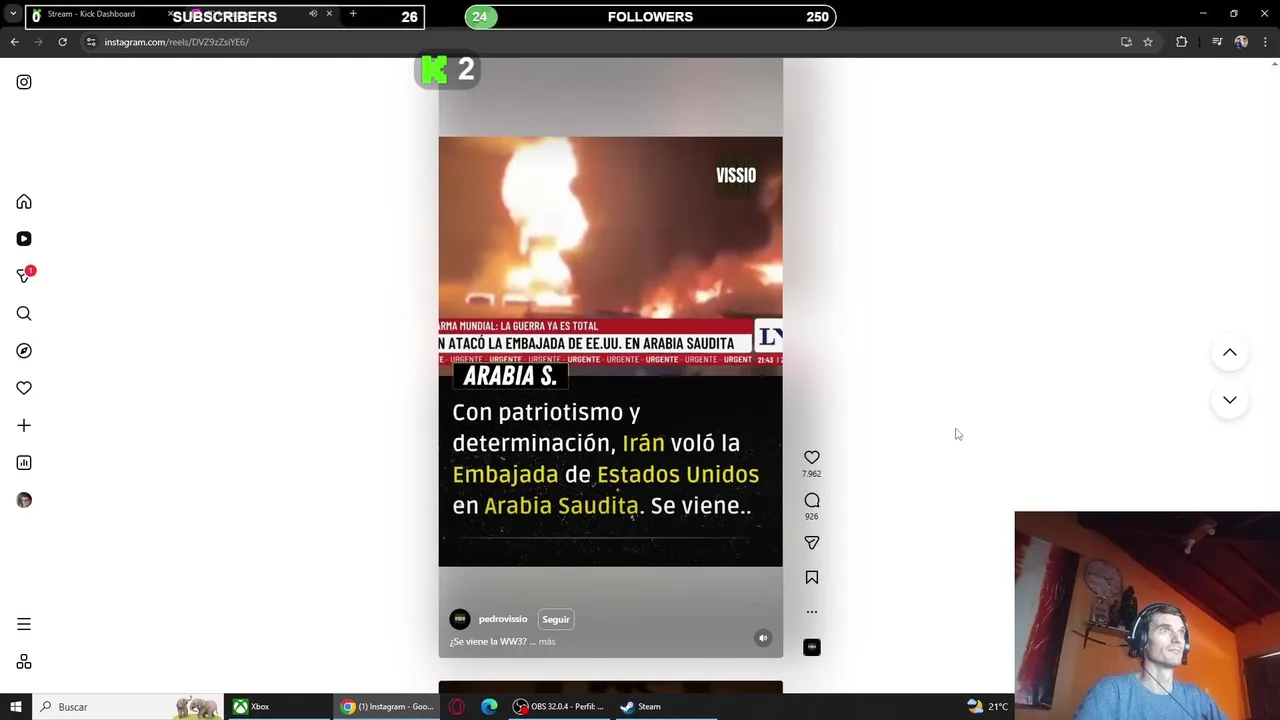Like the reel with heart icon

[812, 457]
